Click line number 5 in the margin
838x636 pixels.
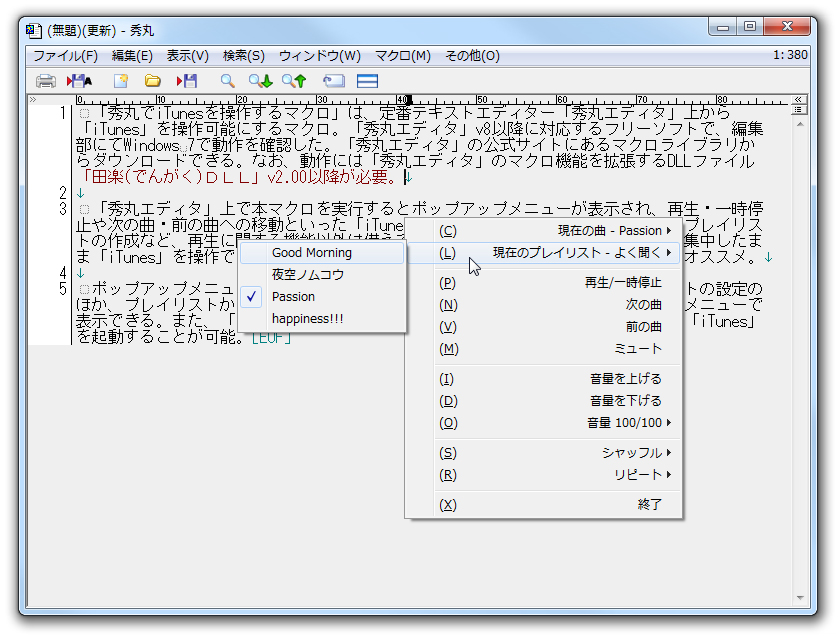coord(63,289)
